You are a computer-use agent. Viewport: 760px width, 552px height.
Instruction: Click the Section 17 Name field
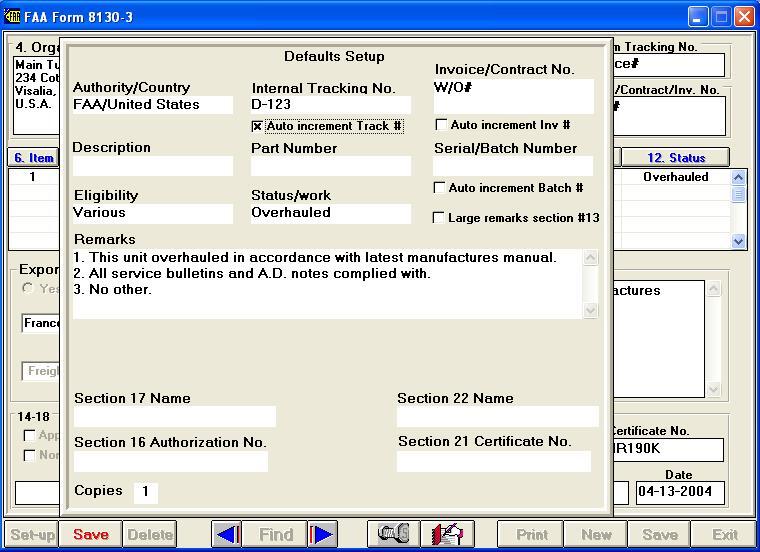(174, 417)
